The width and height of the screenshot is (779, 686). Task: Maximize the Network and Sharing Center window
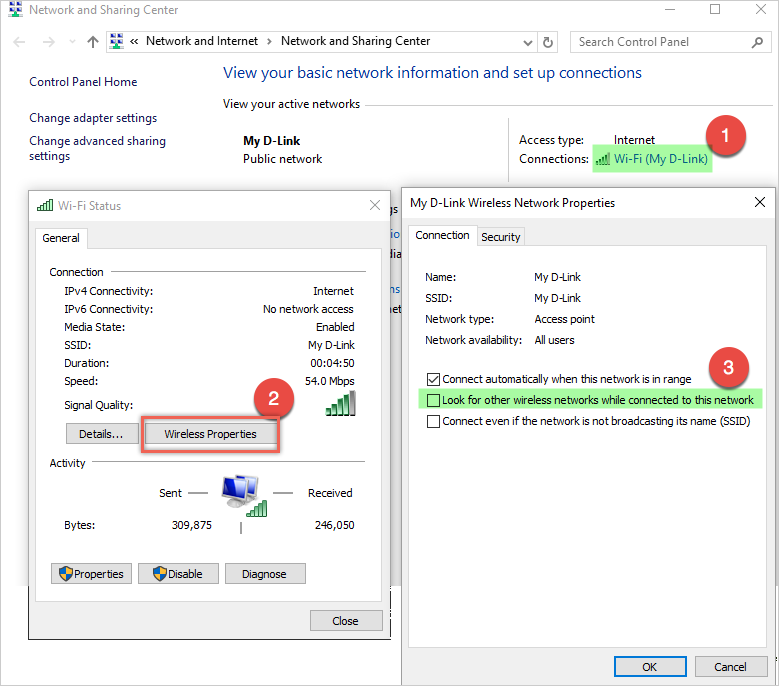coord(715,9)
